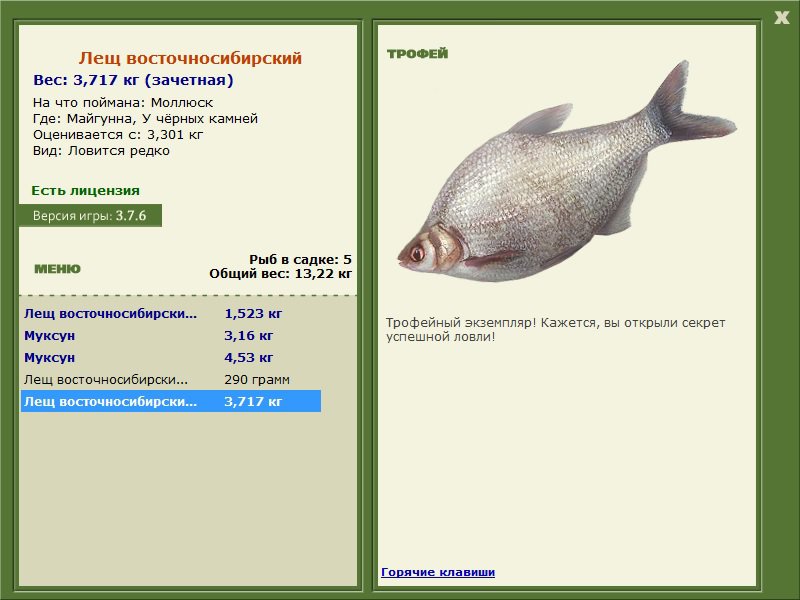Screen dimensions: 800x600
Task: Click the На что поймана: Моллюск line
Action: click(123, 103)
